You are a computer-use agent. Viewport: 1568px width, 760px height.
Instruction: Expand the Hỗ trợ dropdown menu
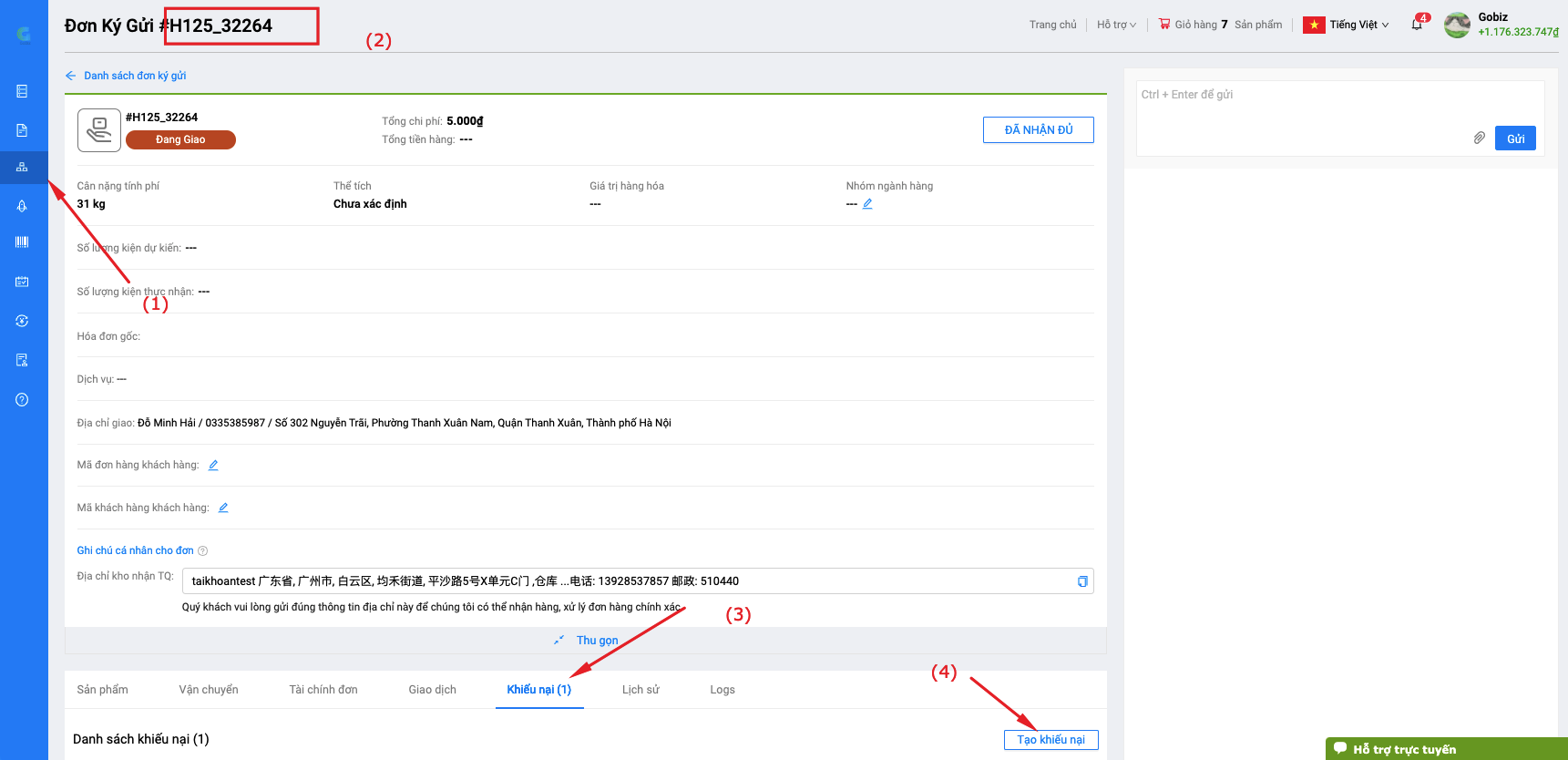coord(1116,25)
